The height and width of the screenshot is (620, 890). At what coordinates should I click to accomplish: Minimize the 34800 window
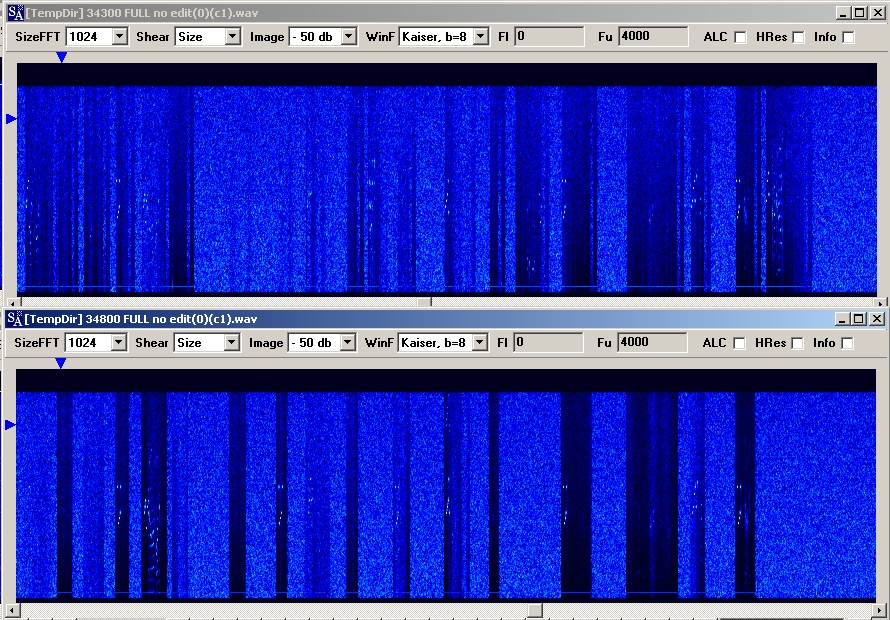click(x=843, y=319)
